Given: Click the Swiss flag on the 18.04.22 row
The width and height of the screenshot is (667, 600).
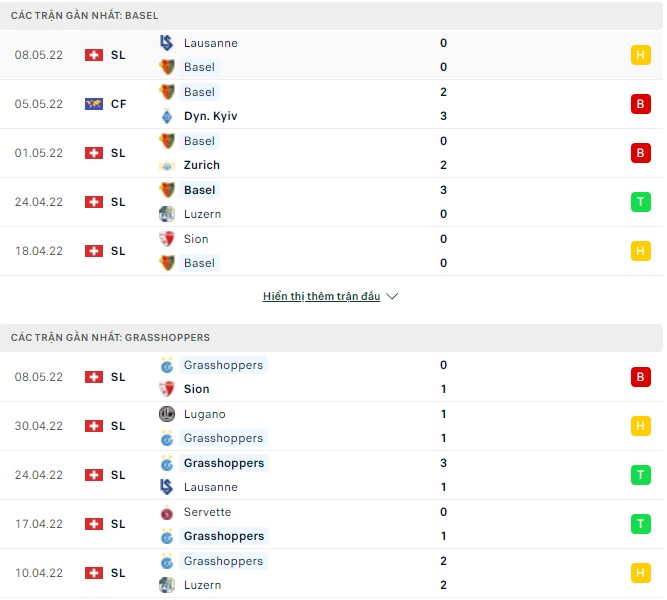Looking at the screenshot, I should (x=94, y=251).
